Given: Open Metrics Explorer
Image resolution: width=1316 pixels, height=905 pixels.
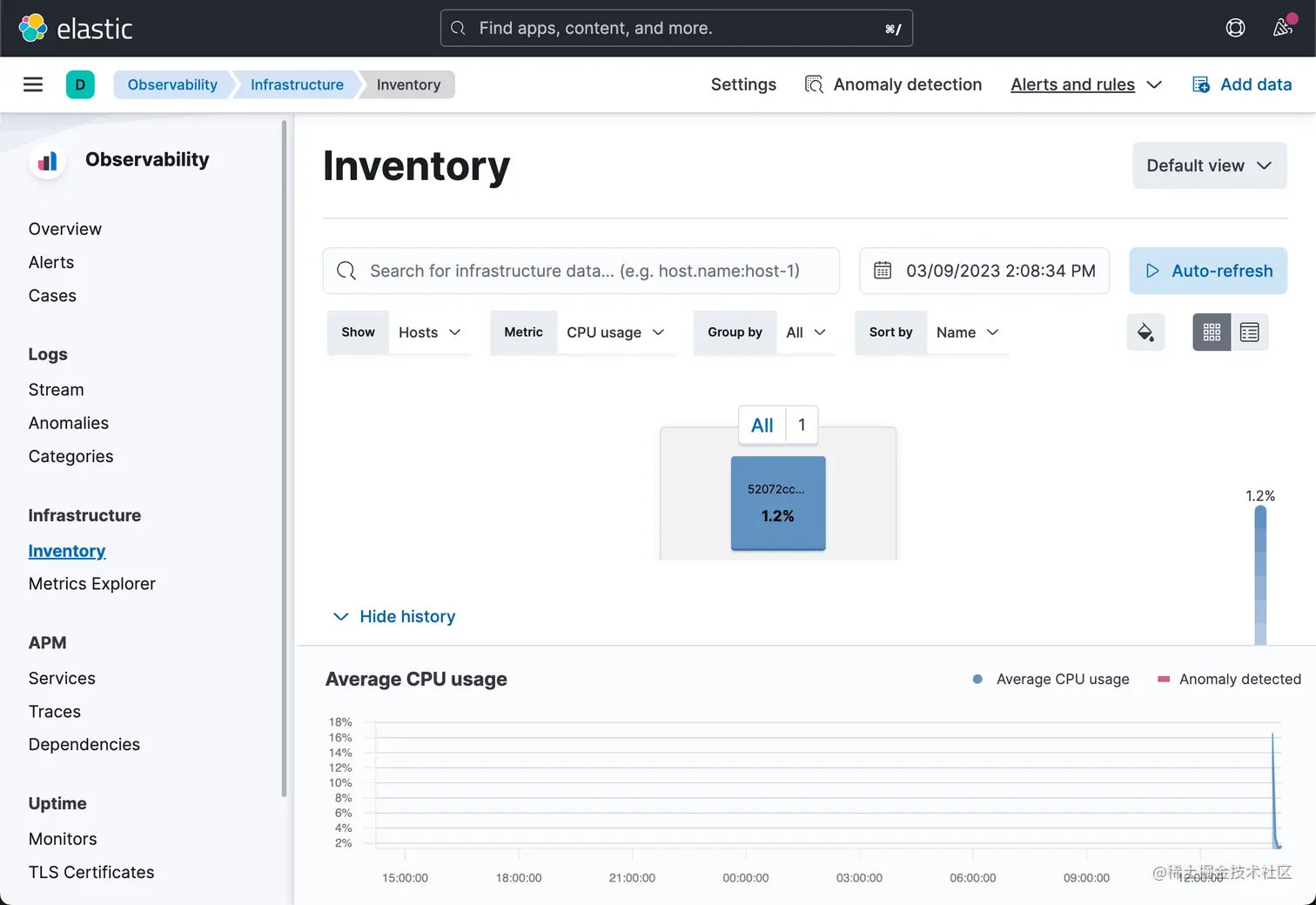Looking at the screenshot, I should (92, 584).
